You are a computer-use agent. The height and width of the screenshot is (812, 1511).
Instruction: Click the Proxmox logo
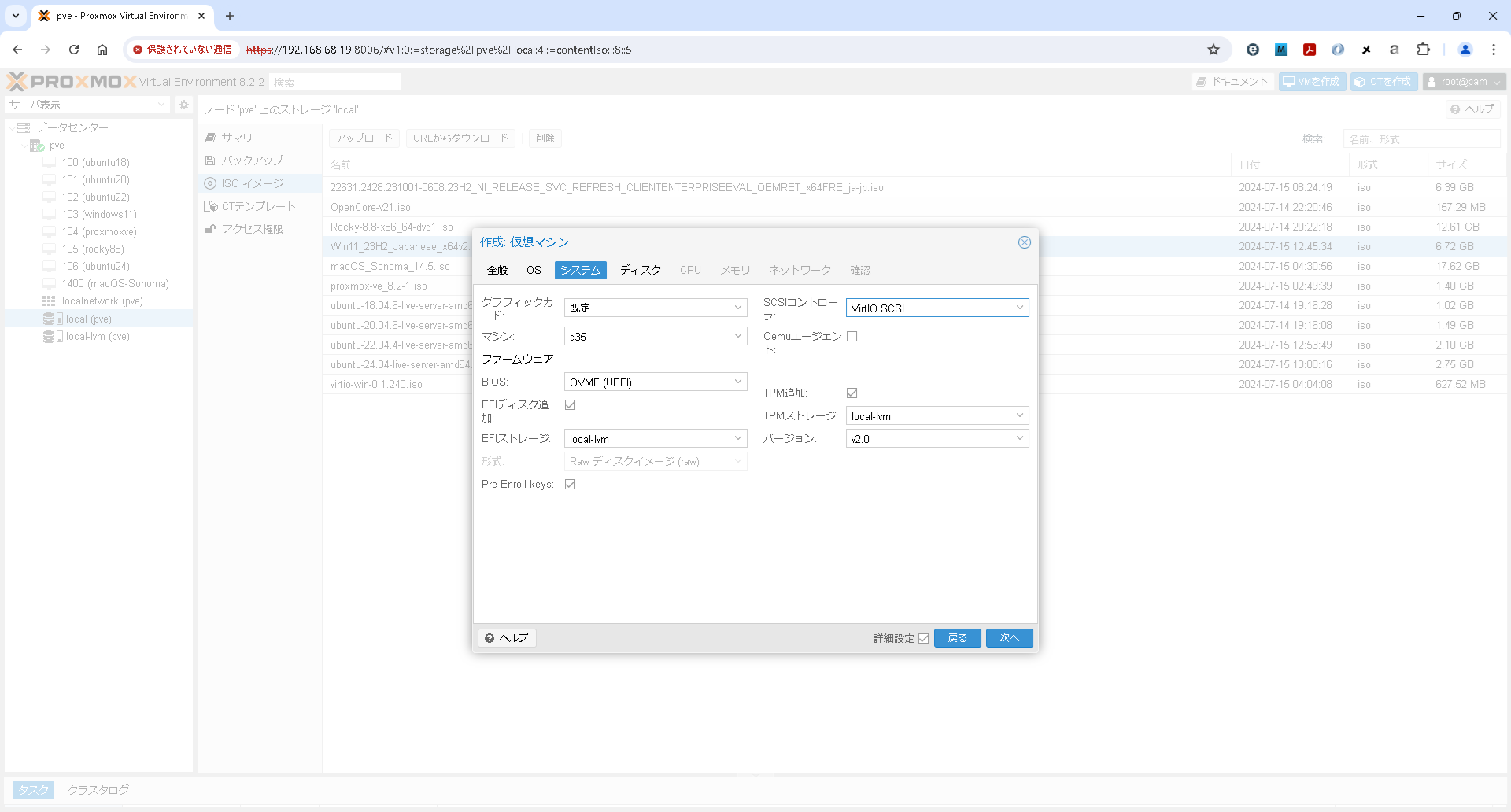72,82
